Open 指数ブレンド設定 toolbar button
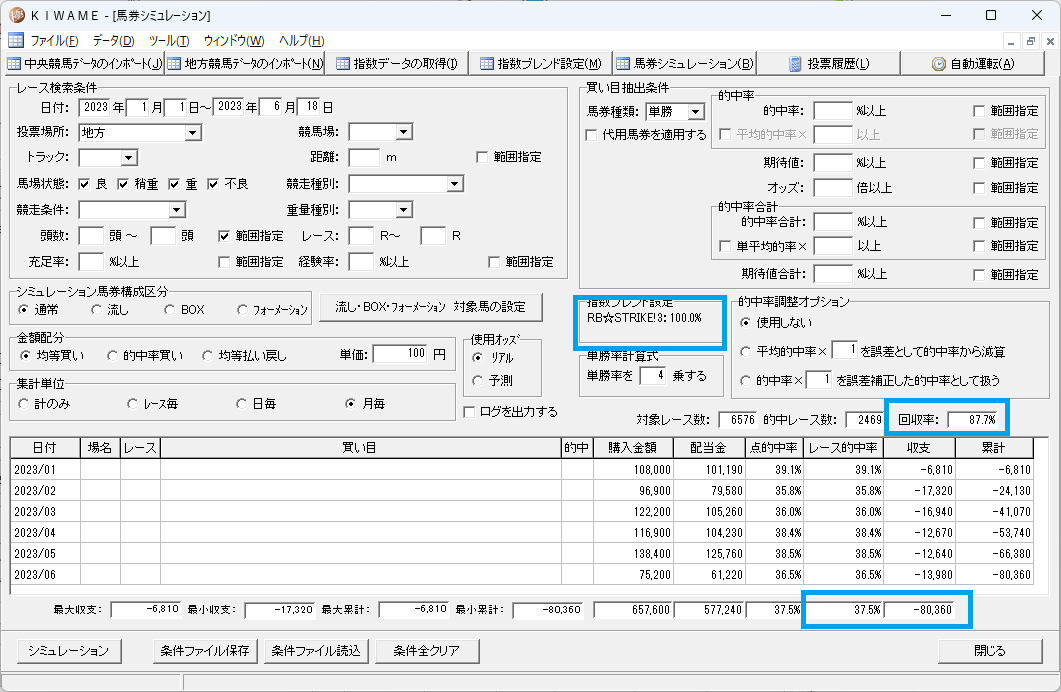 coord(541,64)
